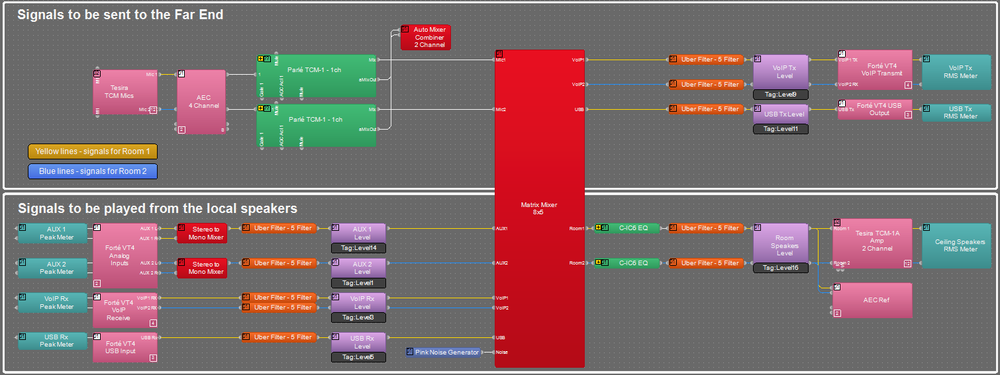The height and width of the screenshot is (375, 1000).
Task: Click the Blue lines Room 2 legend label
Action: tap(93, 171)
